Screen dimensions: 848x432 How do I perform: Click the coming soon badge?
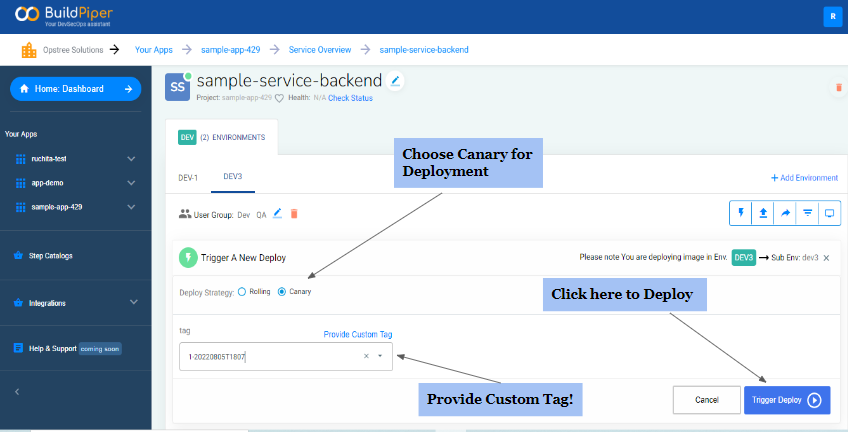[x=100, y=349]
